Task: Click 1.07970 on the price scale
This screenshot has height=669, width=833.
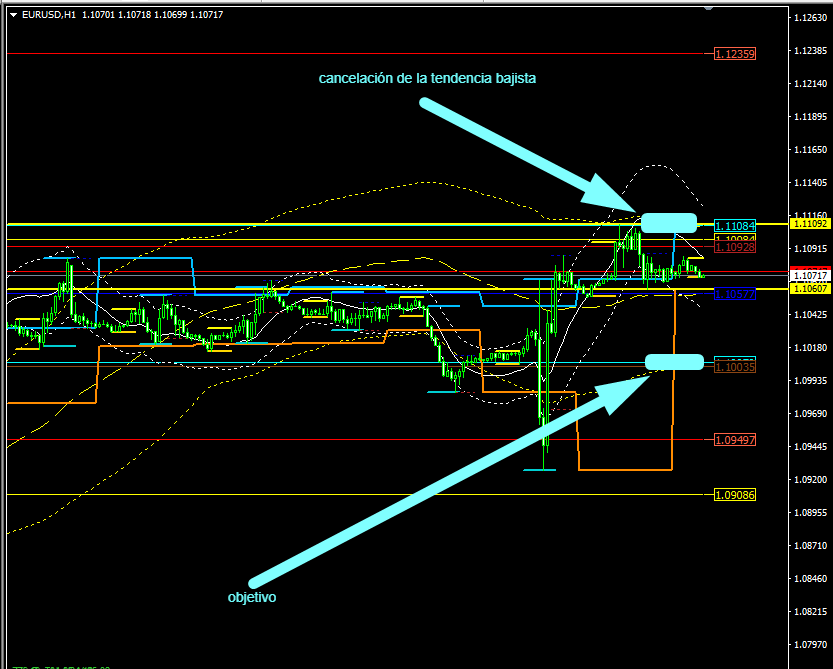Action: click(811, 645)
